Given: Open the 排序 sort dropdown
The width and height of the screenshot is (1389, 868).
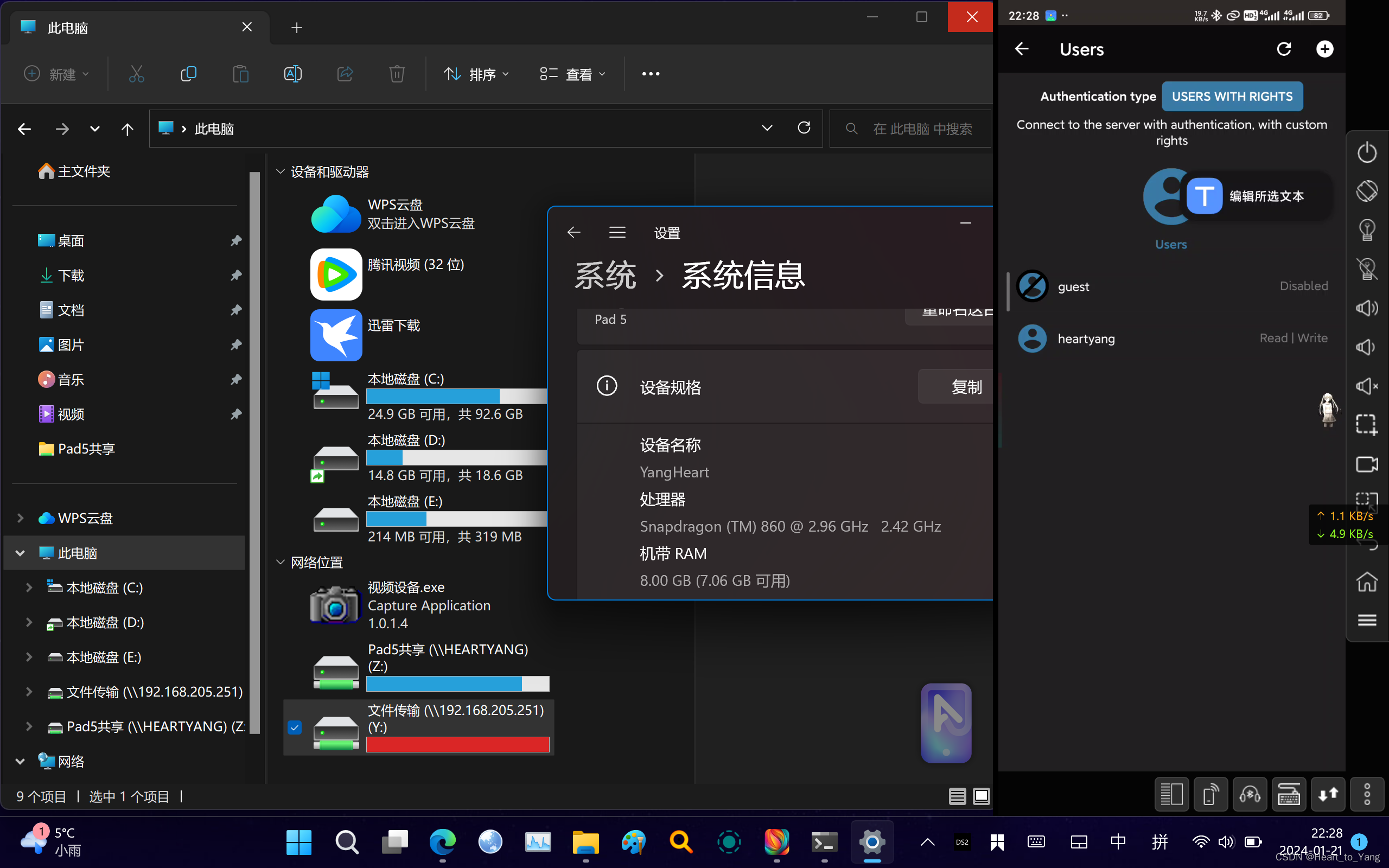Looking at the screenshot, I should click(x=476, y=74).
